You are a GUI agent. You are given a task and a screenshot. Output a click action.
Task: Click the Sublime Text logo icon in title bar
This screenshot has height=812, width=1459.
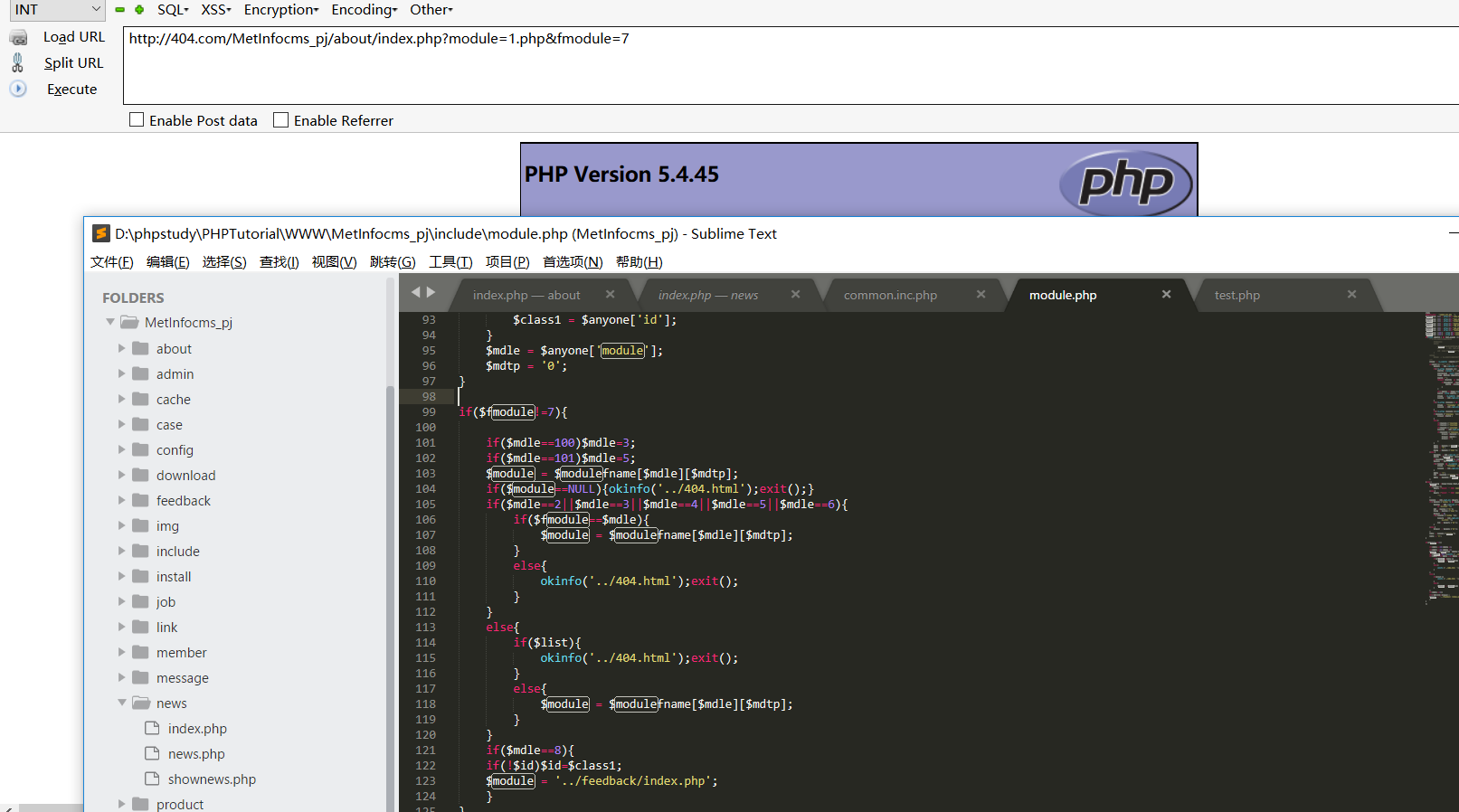tap(101, 233)
